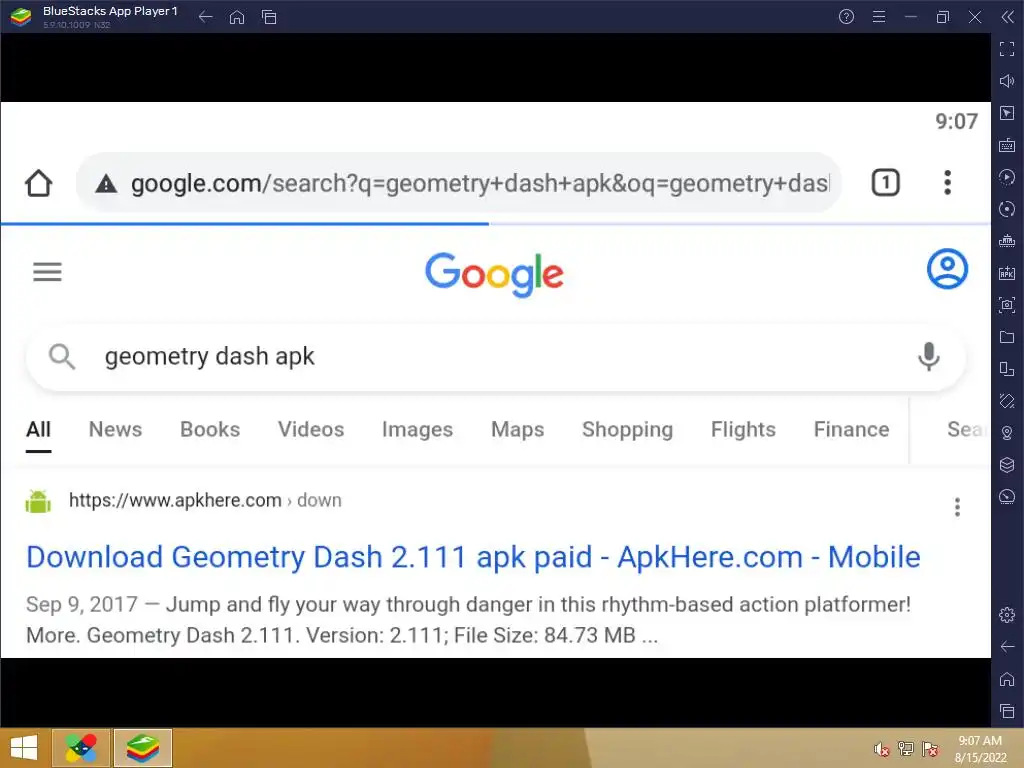Click the BlueStacks back arrow in title bar
The height and width of the screenshot is (768, 1024).
[x=205, y=17]
